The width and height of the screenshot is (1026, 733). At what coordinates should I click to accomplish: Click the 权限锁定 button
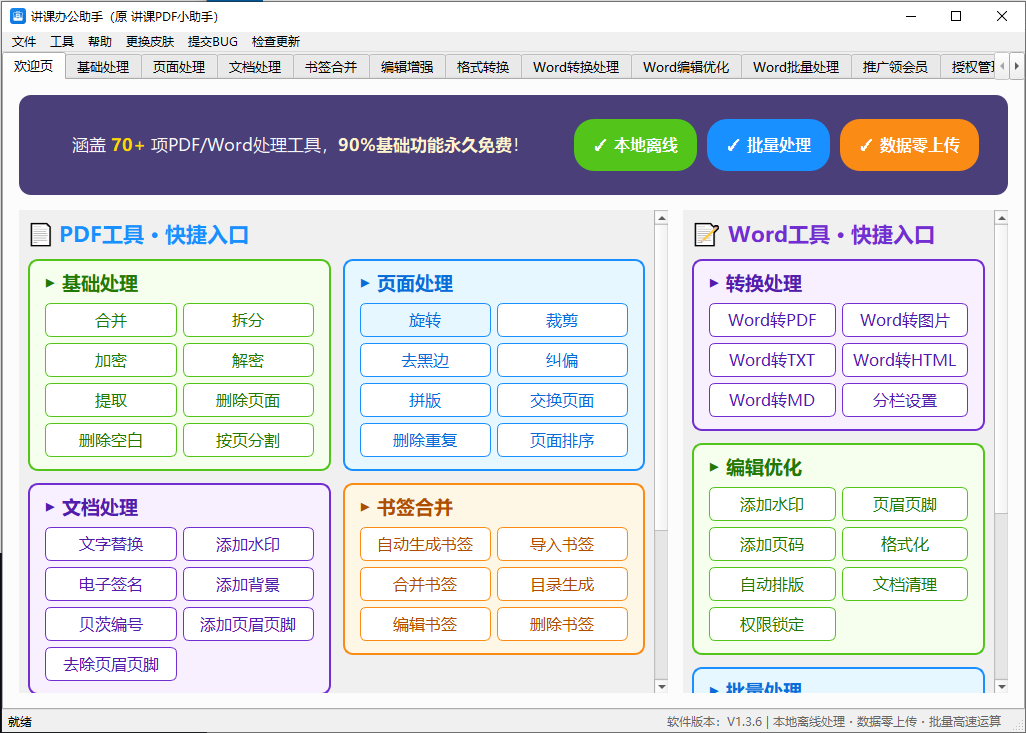[772, 624]
